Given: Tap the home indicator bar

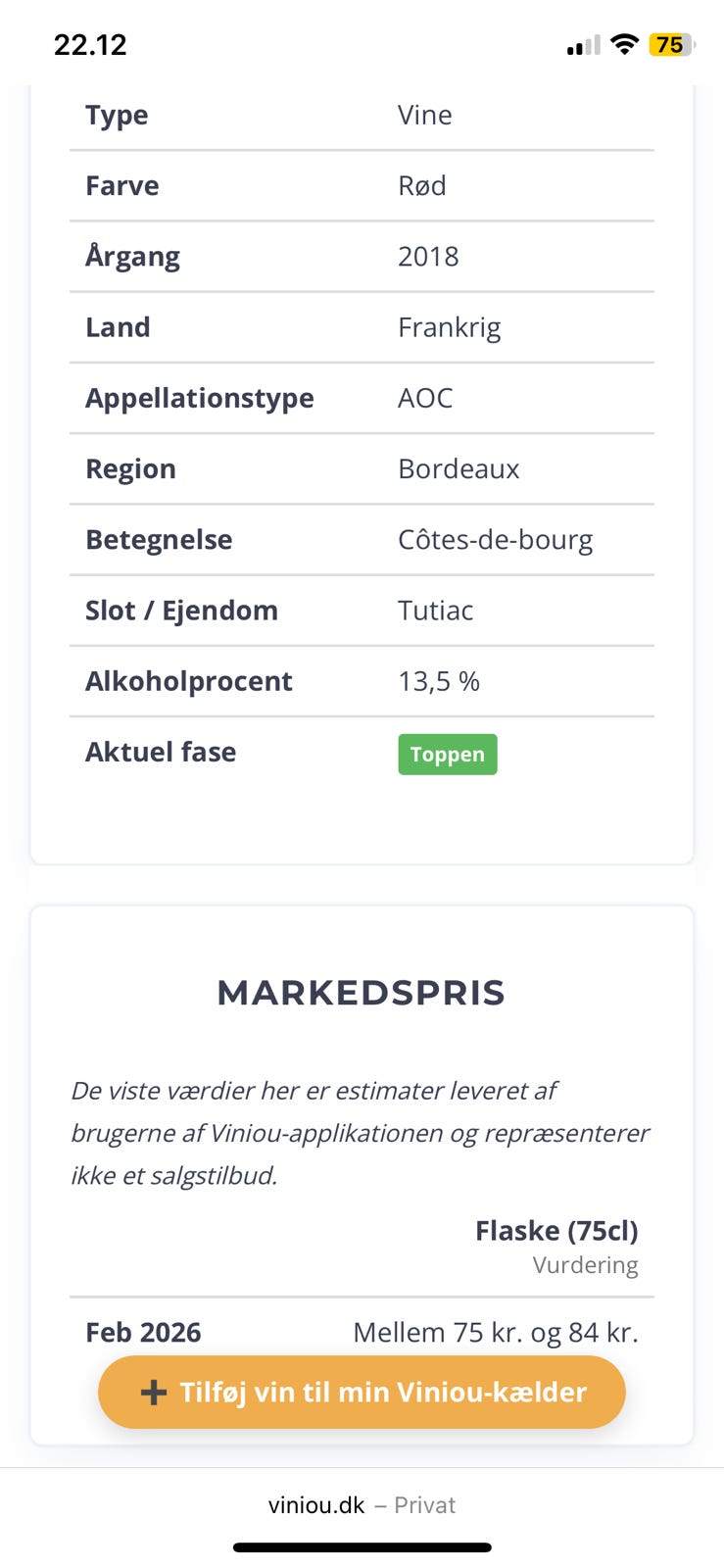Looking at the screenshot, I should [362, 1547].
